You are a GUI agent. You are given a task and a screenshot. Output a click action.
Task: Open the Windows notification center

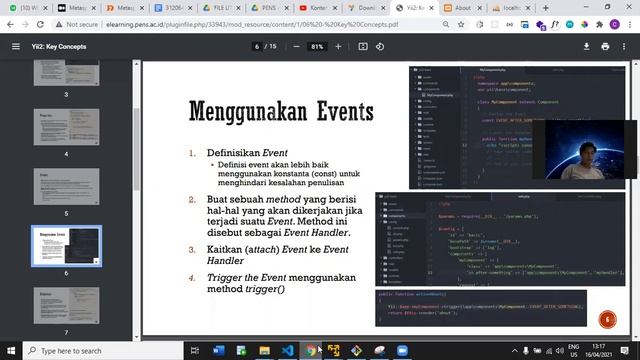pyautogui.click(x=624, y=351)
